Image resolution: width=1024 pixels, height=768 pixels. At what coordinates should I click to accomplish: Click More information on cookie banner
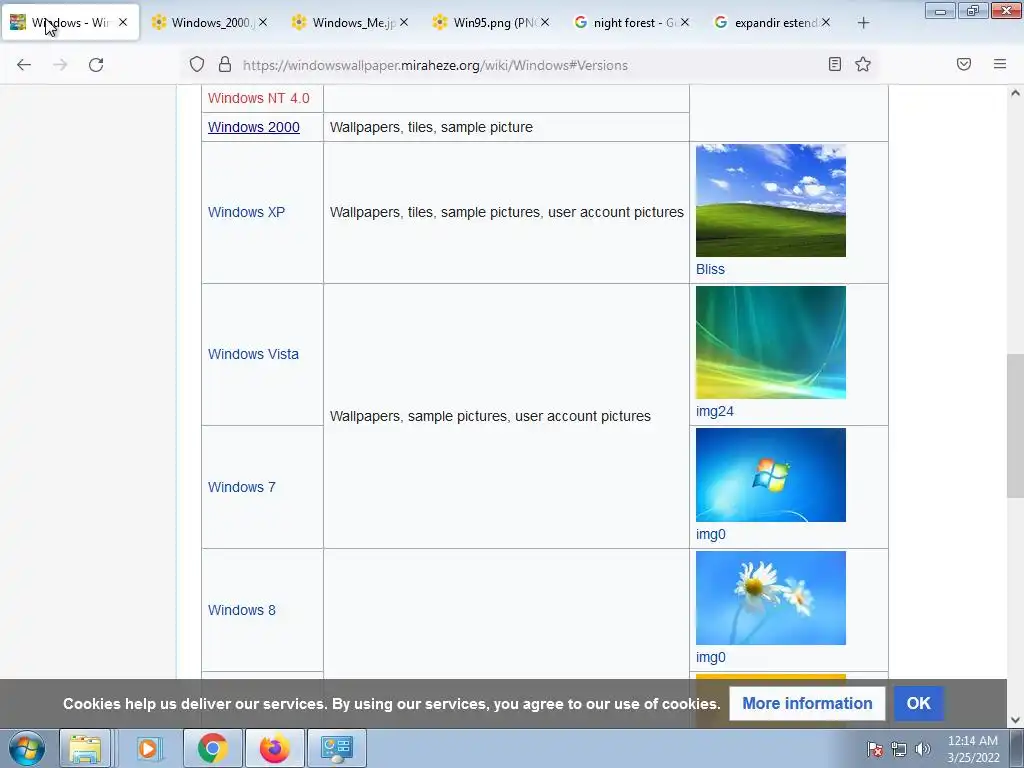click(807, 703)
